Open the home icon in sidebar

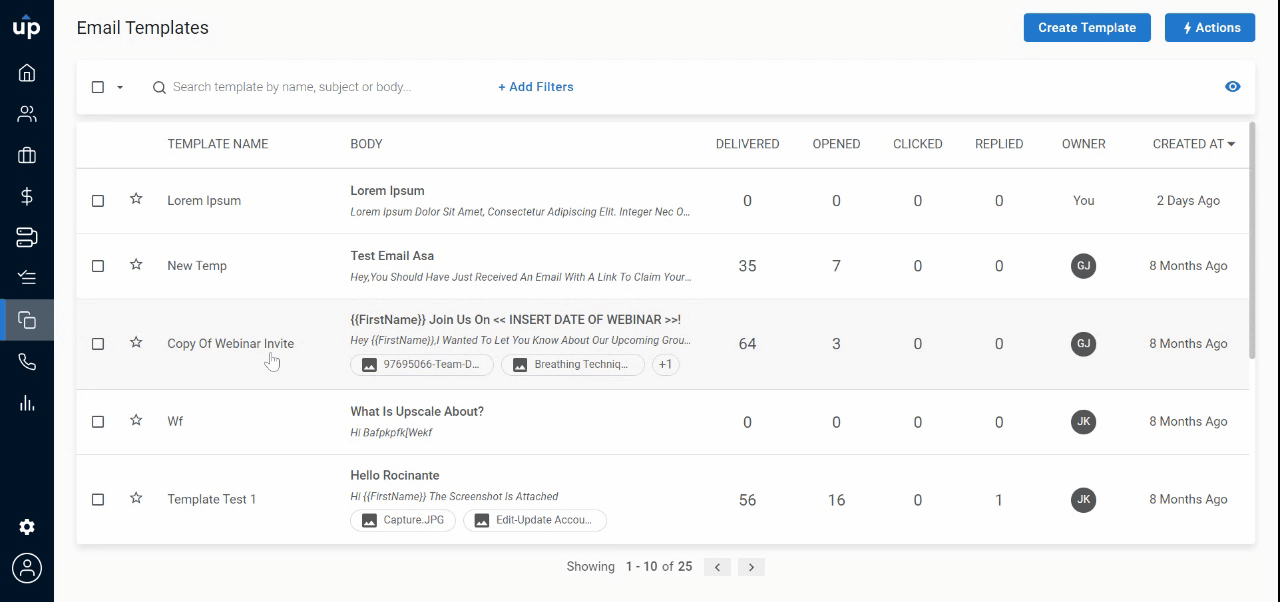(27, 73)
